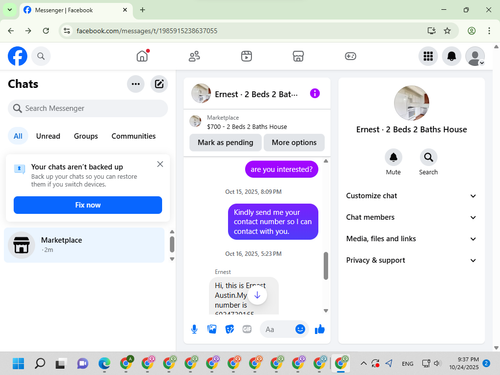Expand the Chat members section
The height and width of the screenshot is (375, 500).
coord(411,217)
